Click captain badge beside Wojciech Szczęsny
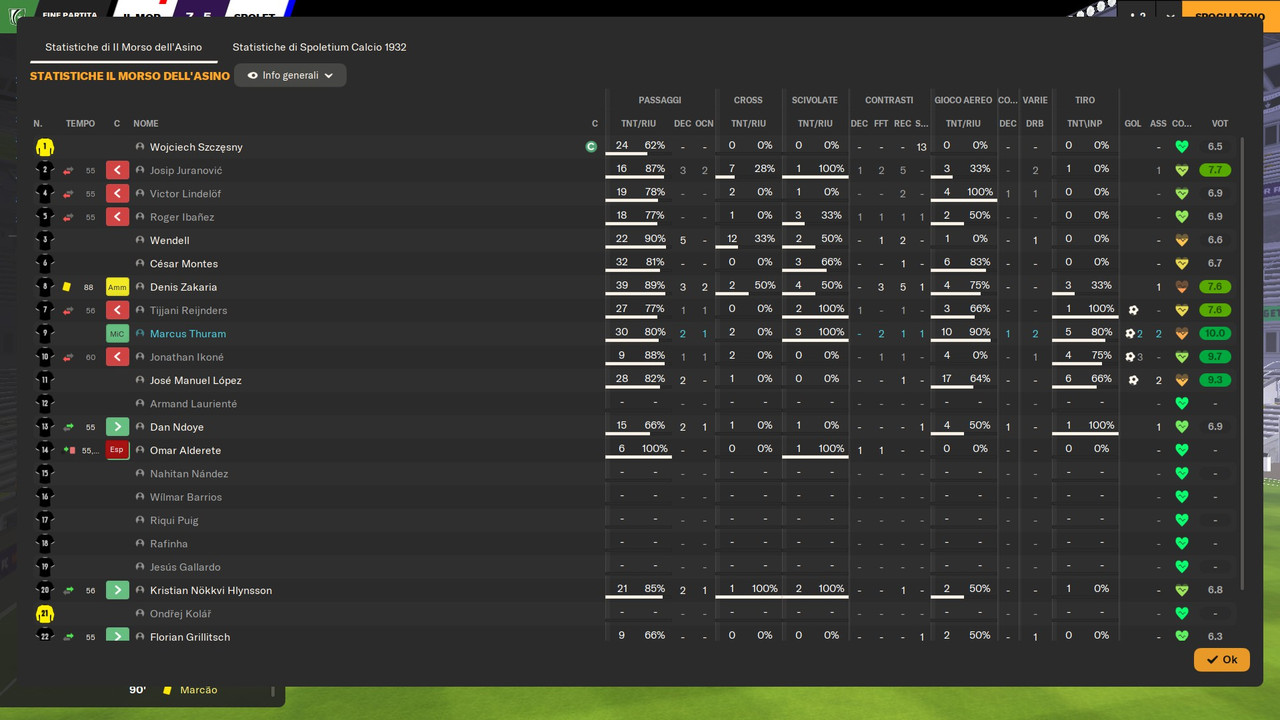This screenshot has width=1280, height=720. click(591, 147)
